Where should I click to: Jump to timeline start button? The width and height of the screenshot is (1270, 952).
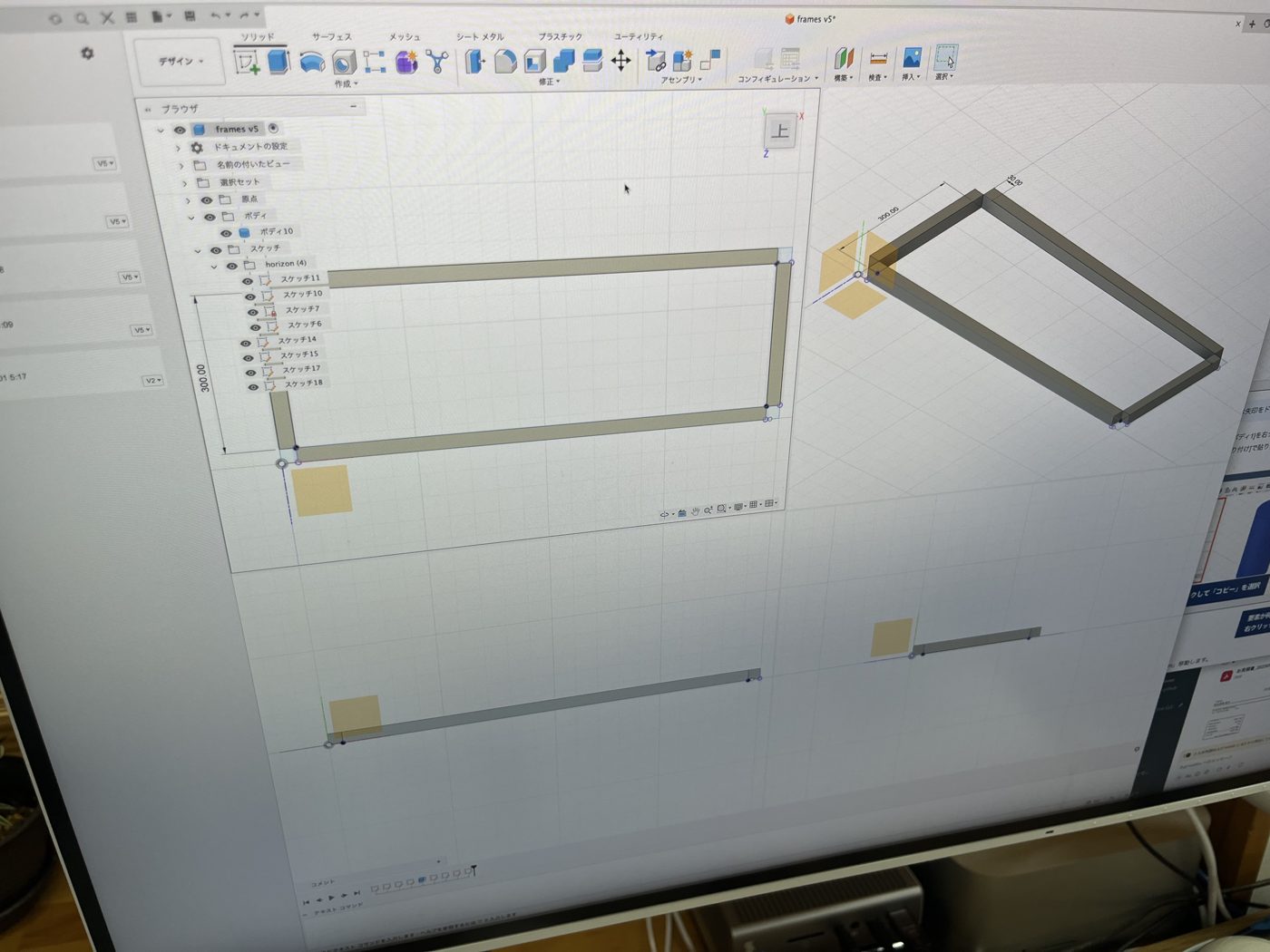306,902
